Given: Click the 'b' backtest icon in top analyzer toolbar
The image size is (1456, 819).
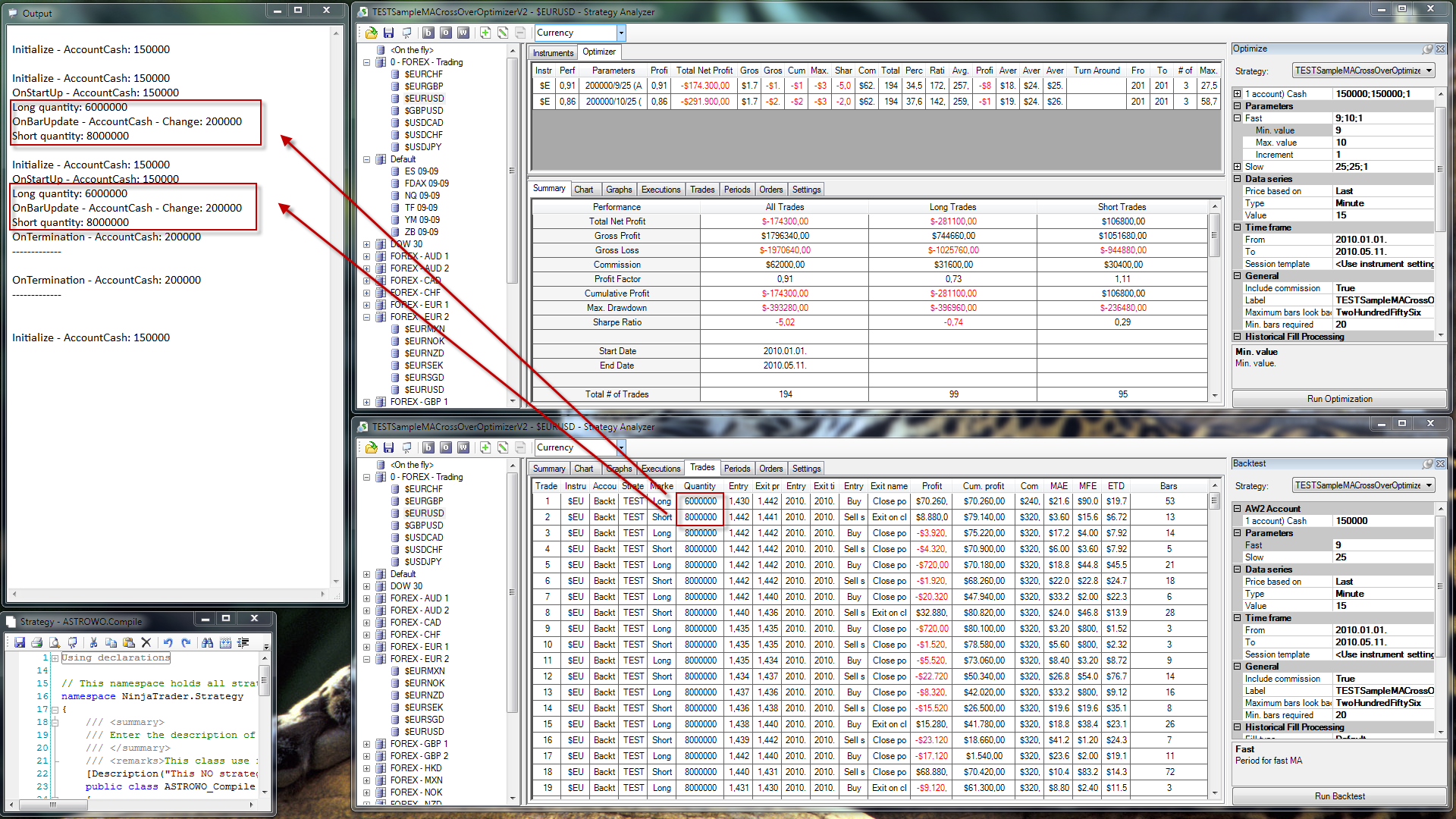Looking at the screenshot, I should coord(428,33).
